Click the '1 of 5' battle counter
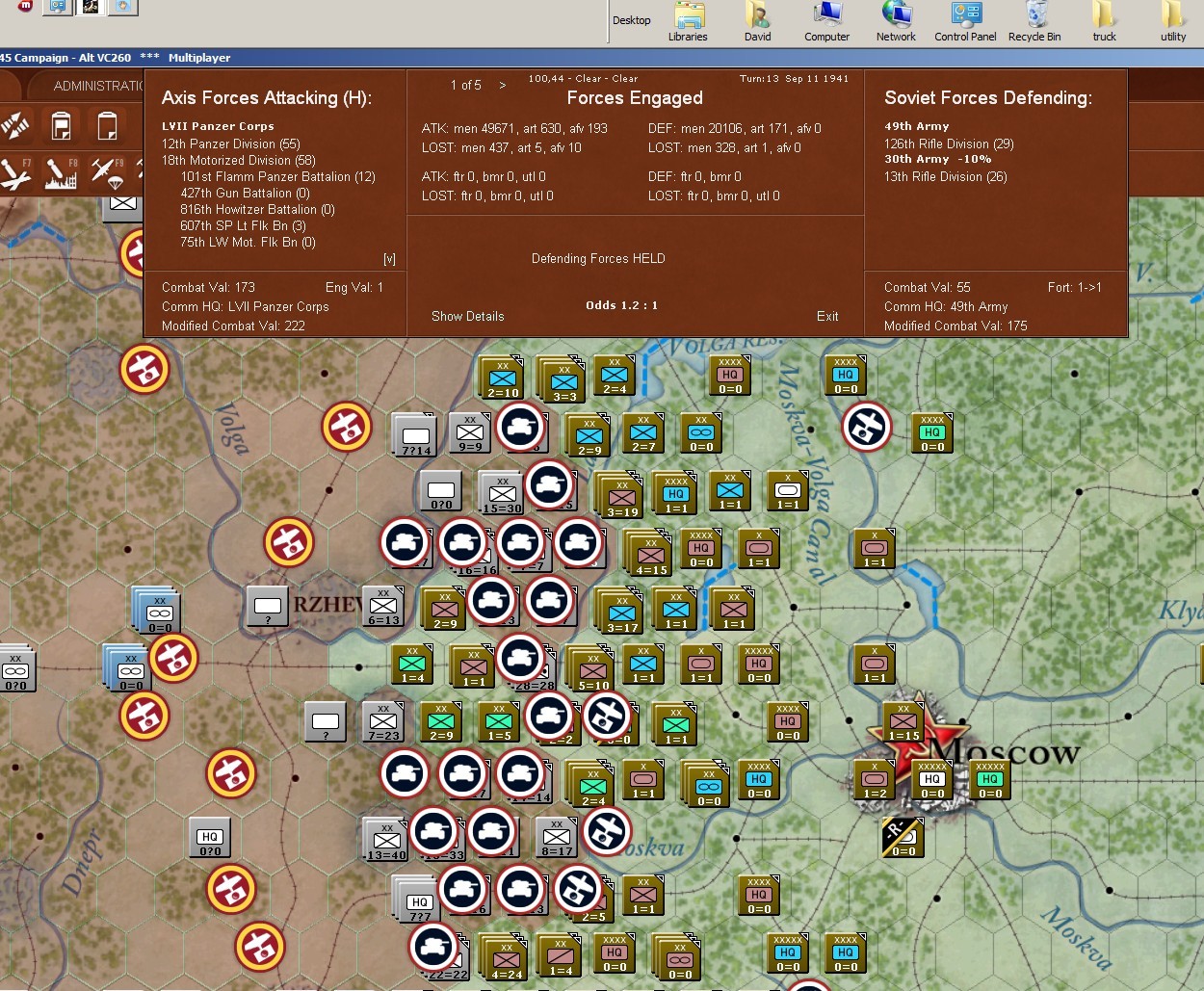This screenshot has height=991, width=1204. tap(466, 85)
